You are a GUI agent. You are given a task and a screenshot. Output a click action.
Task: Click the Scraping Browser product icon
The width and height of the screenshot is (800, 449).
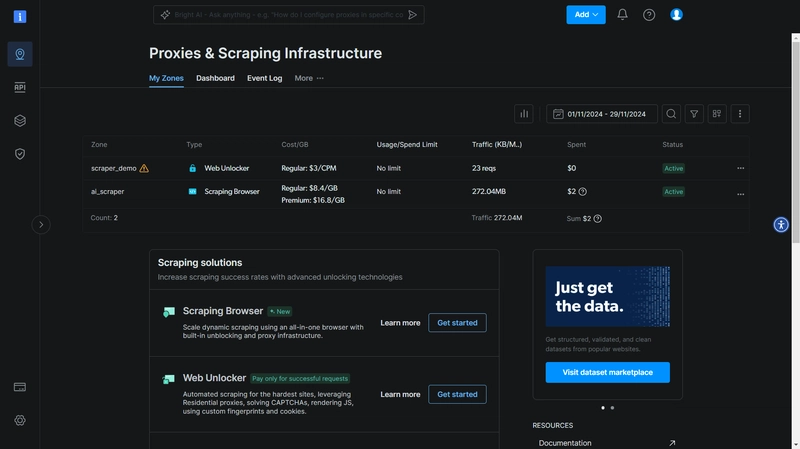pos(169,312)
